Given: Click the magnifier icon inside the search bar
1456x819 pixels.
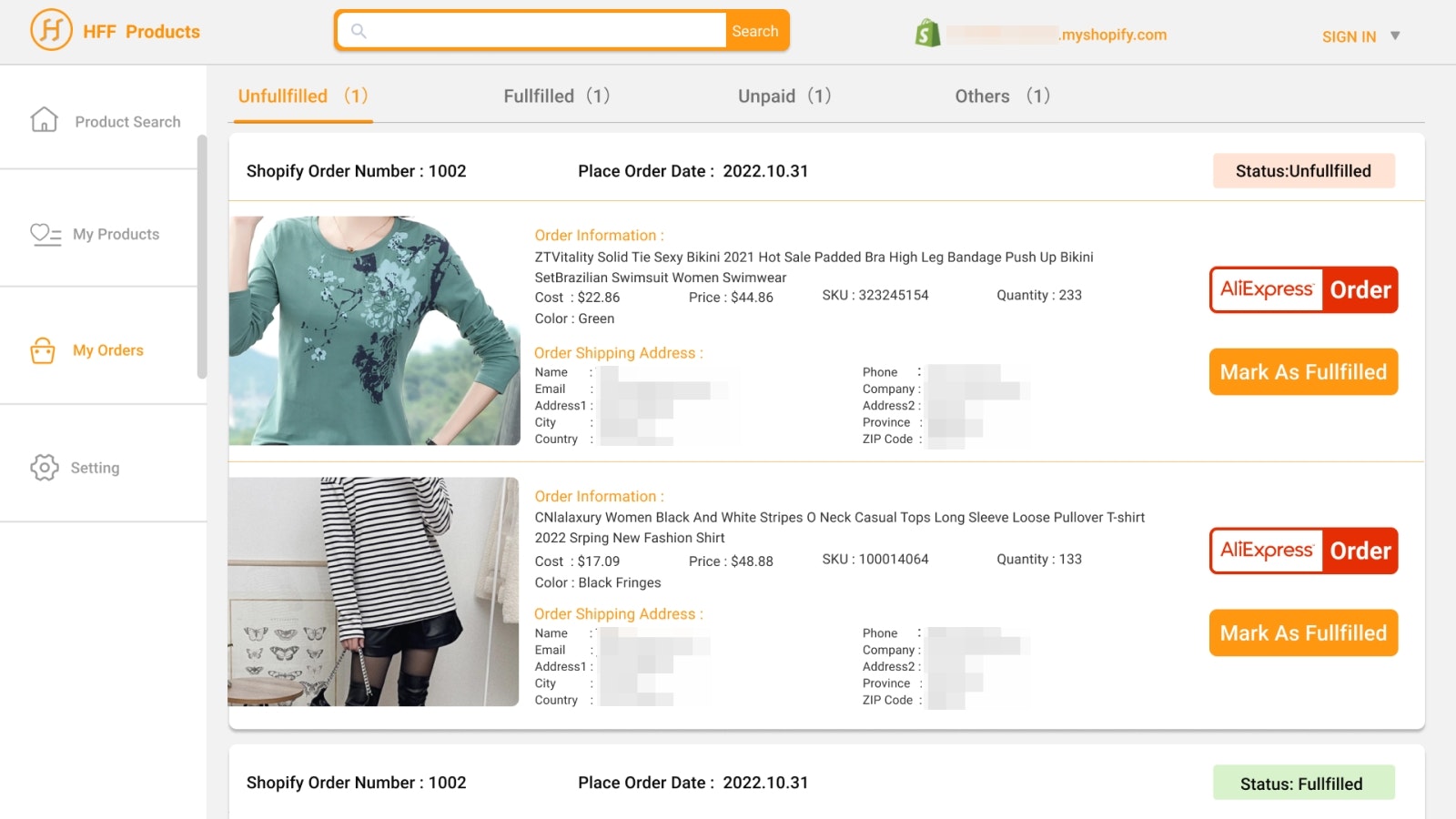Looking at the screenshot, I should [358, 30].
